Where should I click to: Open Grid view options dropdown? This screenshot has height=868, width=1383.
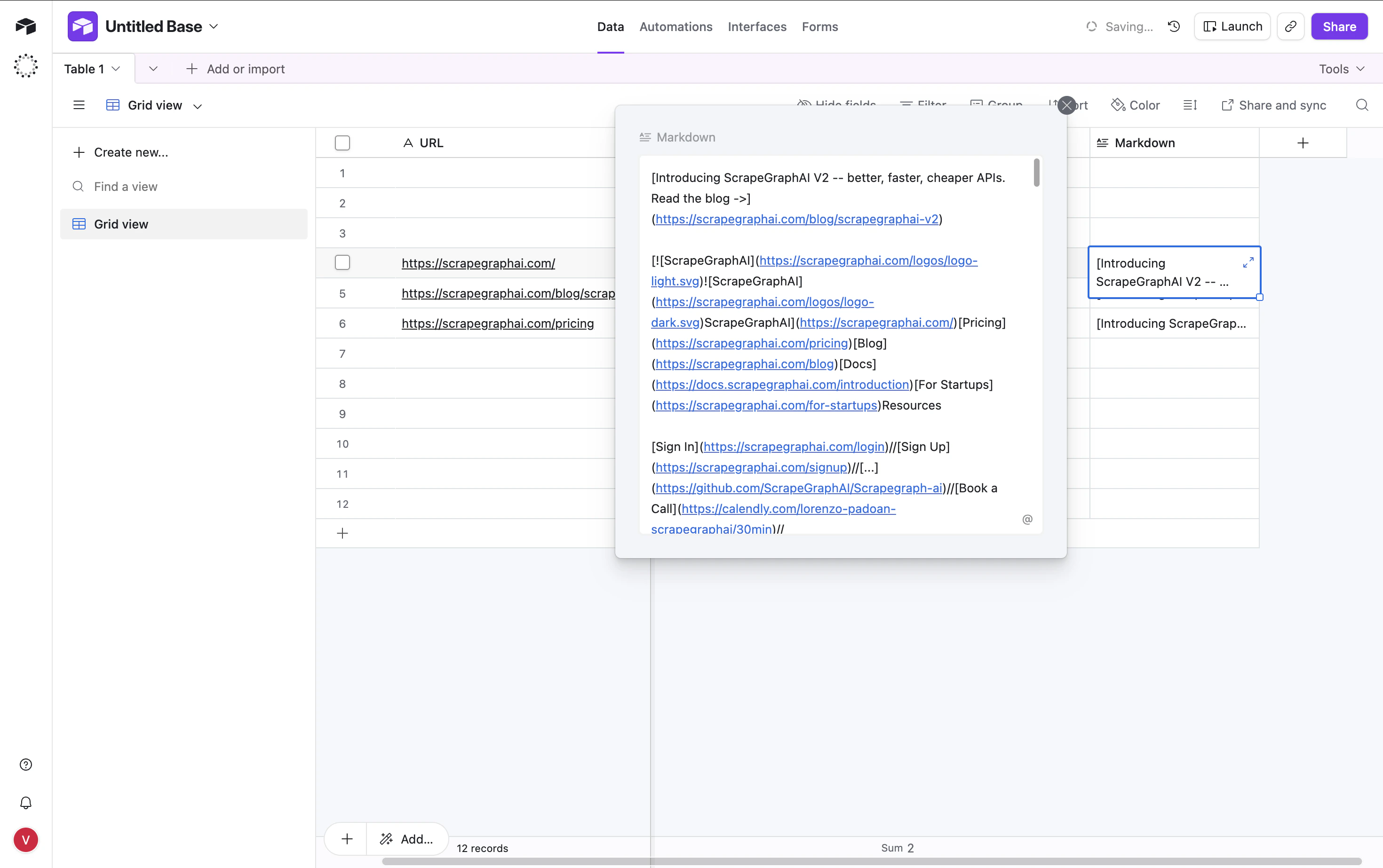198,106
